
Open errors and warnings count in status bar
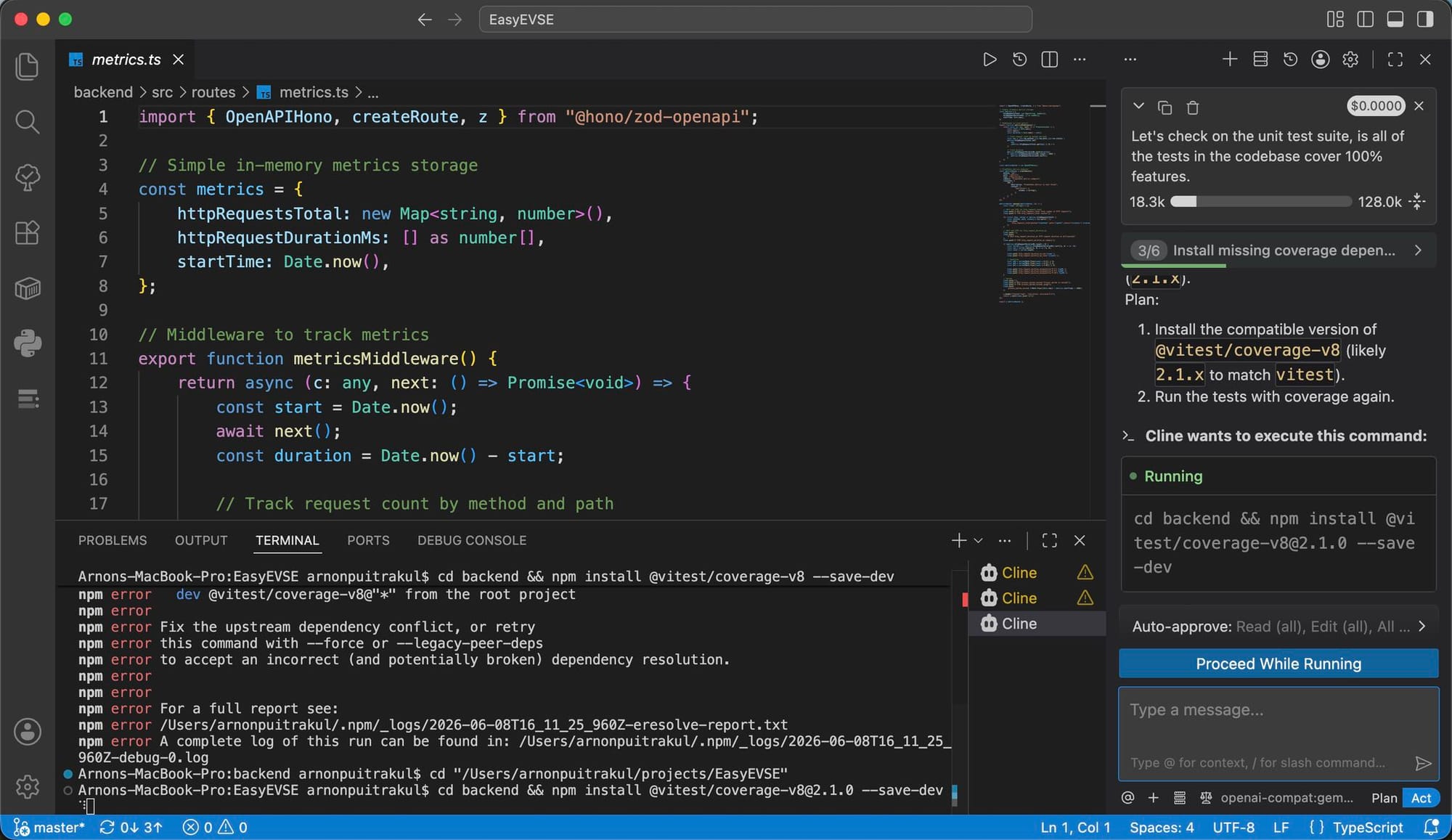[215, 828]
